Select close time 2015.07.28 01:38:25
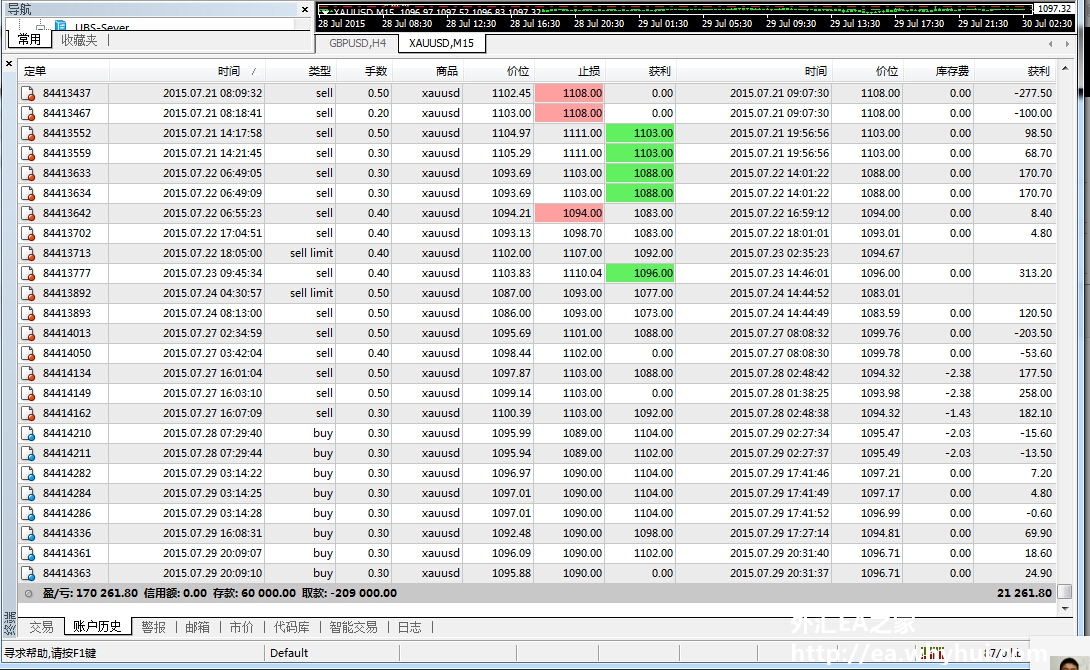Image resolution: width=1090 pixels, height=670 pixels. point(779,393)
